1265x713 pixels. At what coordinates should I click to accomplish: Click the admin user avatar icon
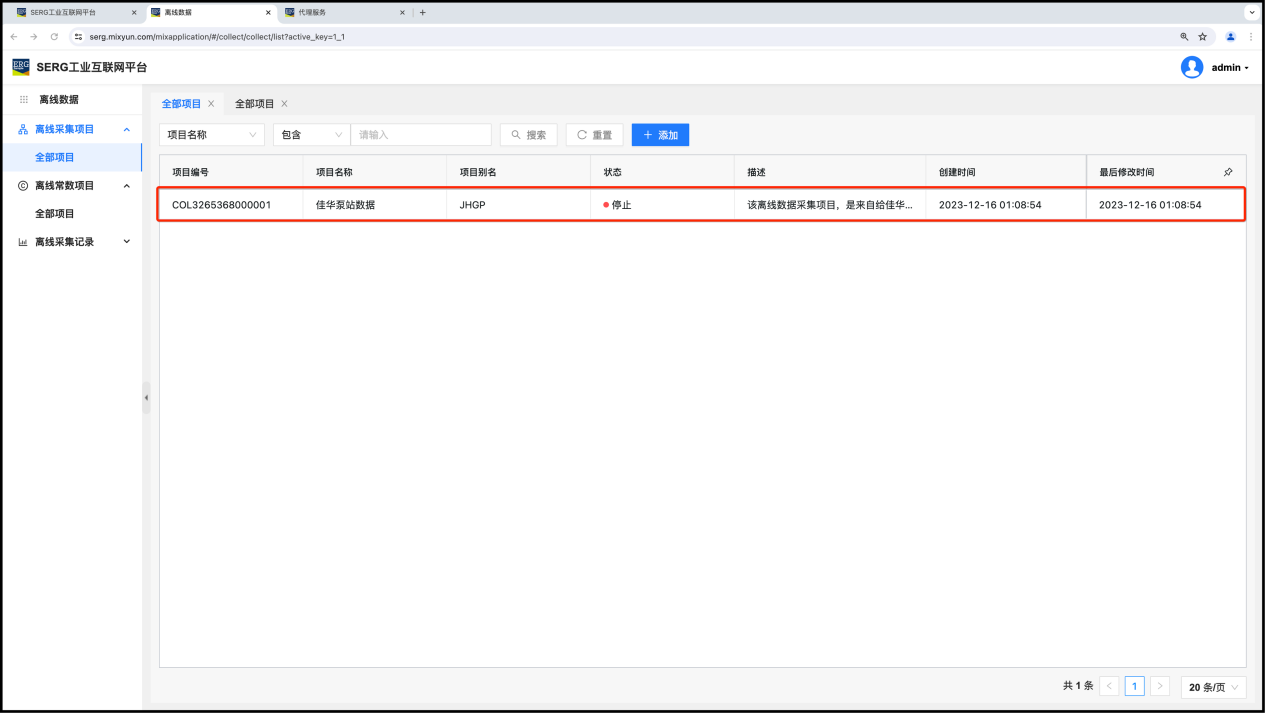click(x=1191, y=67)
